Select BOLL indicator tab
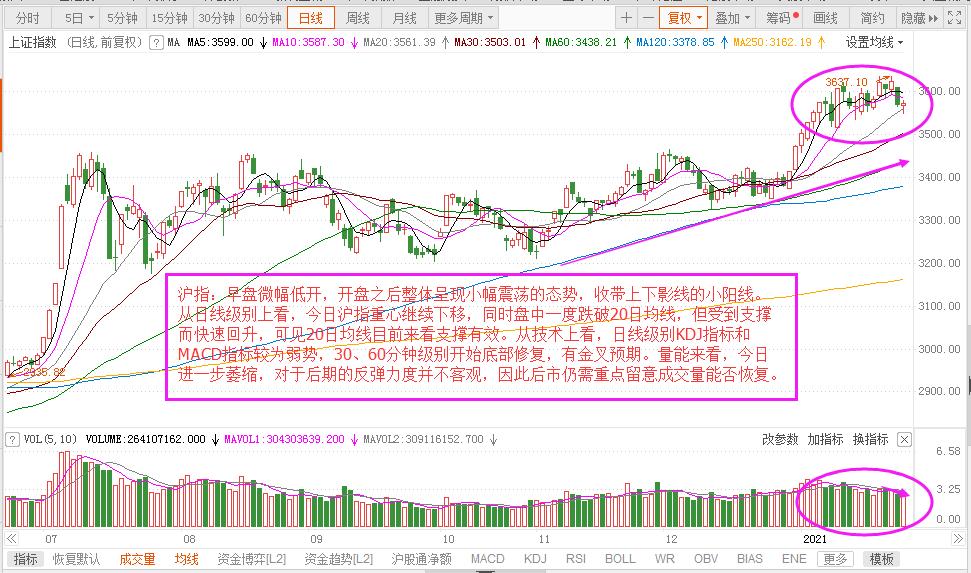 click(x=620, y=559)
